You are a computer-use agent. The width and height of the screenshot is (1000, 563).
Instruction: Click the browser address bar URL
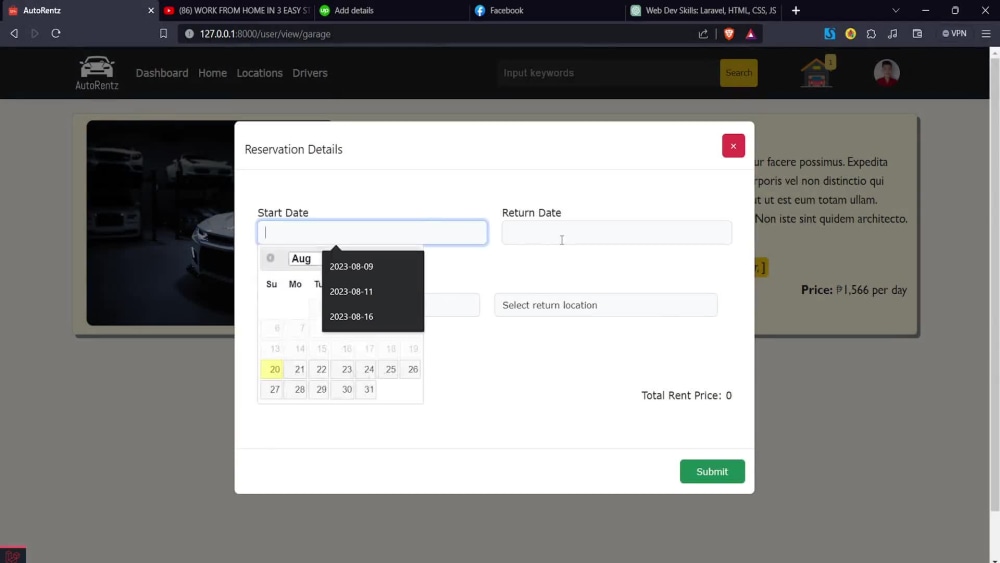(x=265, y=34)
